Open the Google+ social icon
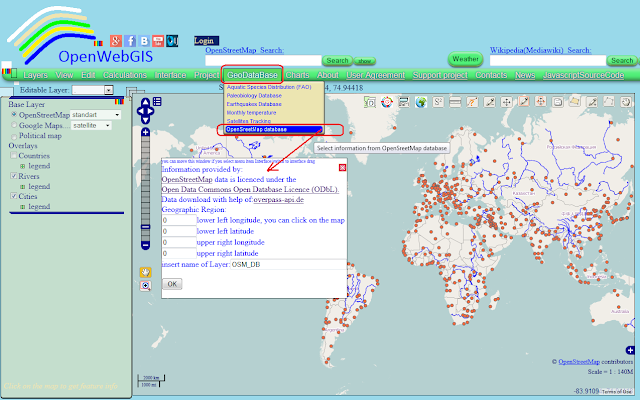640x400 pixels. point(116,41)
